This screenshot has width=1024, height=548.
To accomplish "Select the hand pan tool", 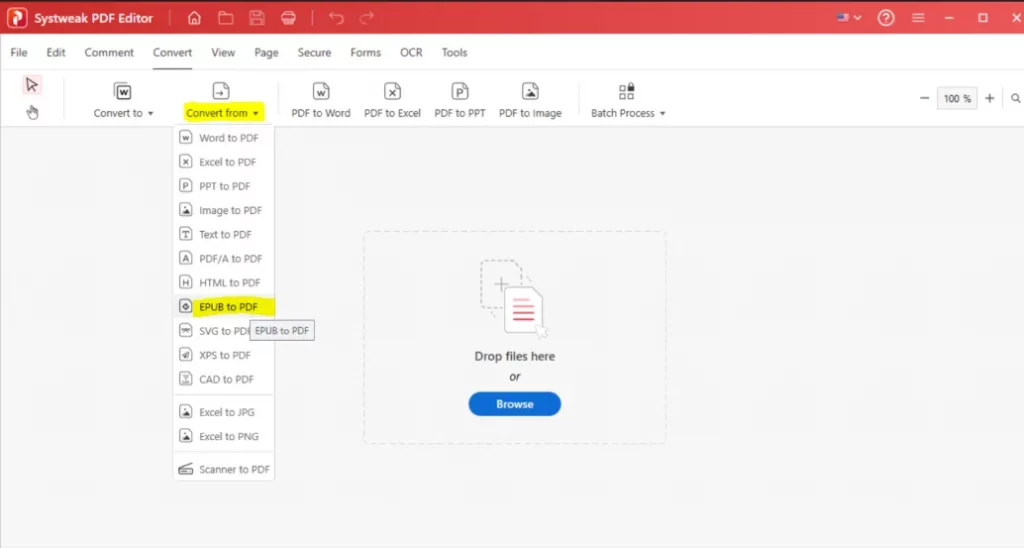I will point(32,112).
